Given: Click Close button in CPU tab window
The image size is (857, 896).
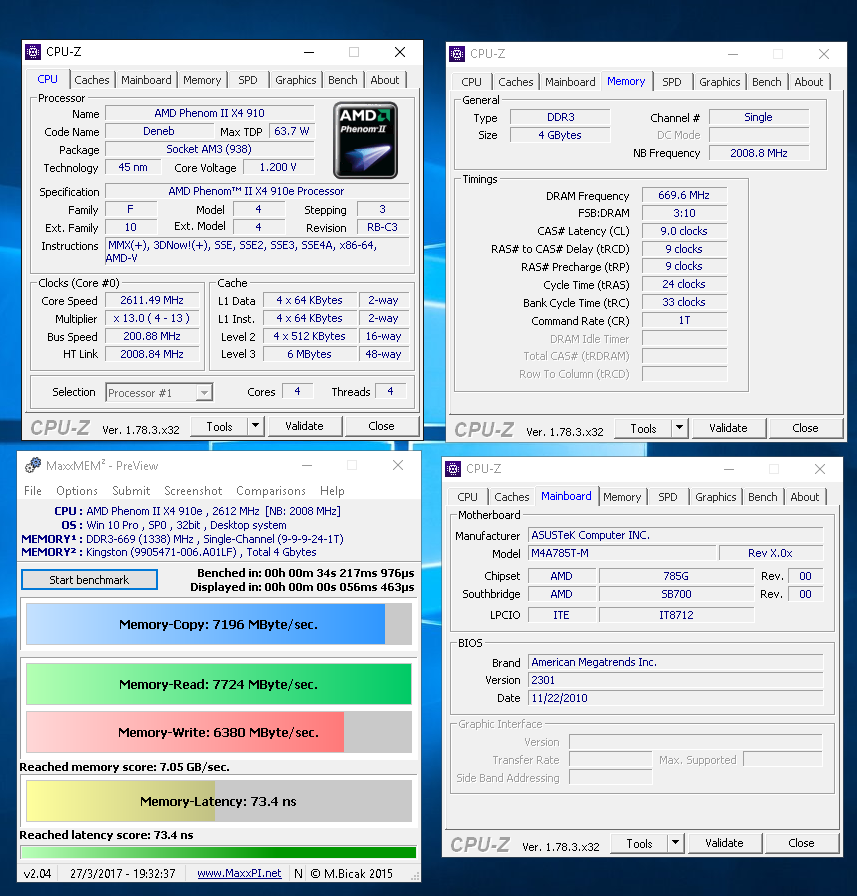Looking at the screenshot, I should (382, 426).
